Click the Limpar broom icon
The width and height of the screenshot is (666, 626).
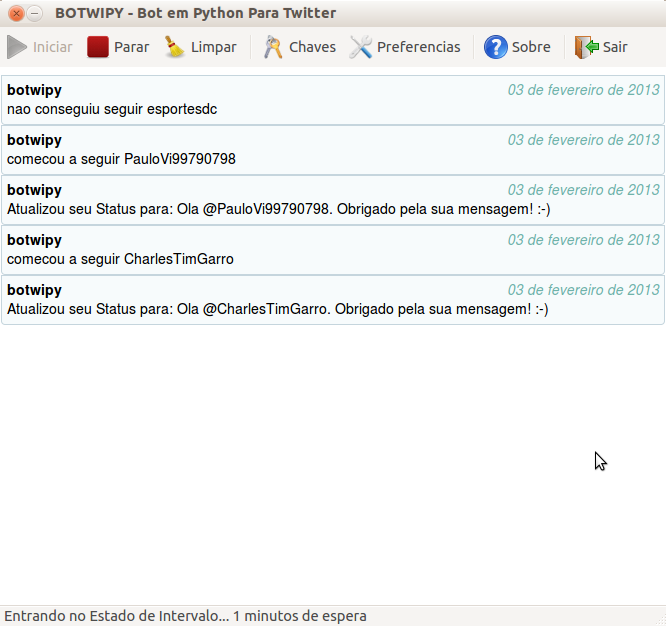175,47
